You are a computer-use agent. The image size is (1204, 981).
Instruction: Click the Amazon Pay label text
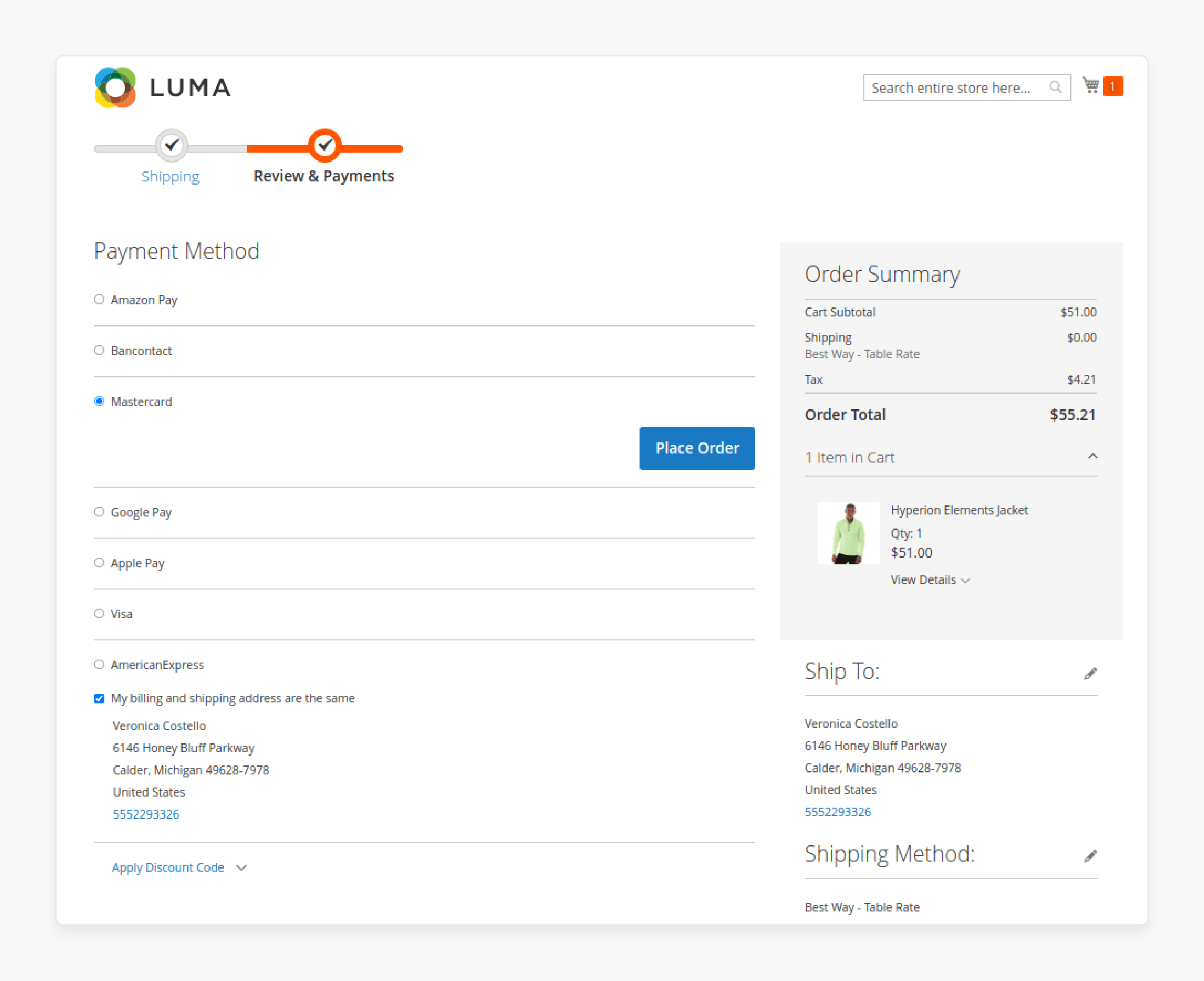[x=144, y=300]
